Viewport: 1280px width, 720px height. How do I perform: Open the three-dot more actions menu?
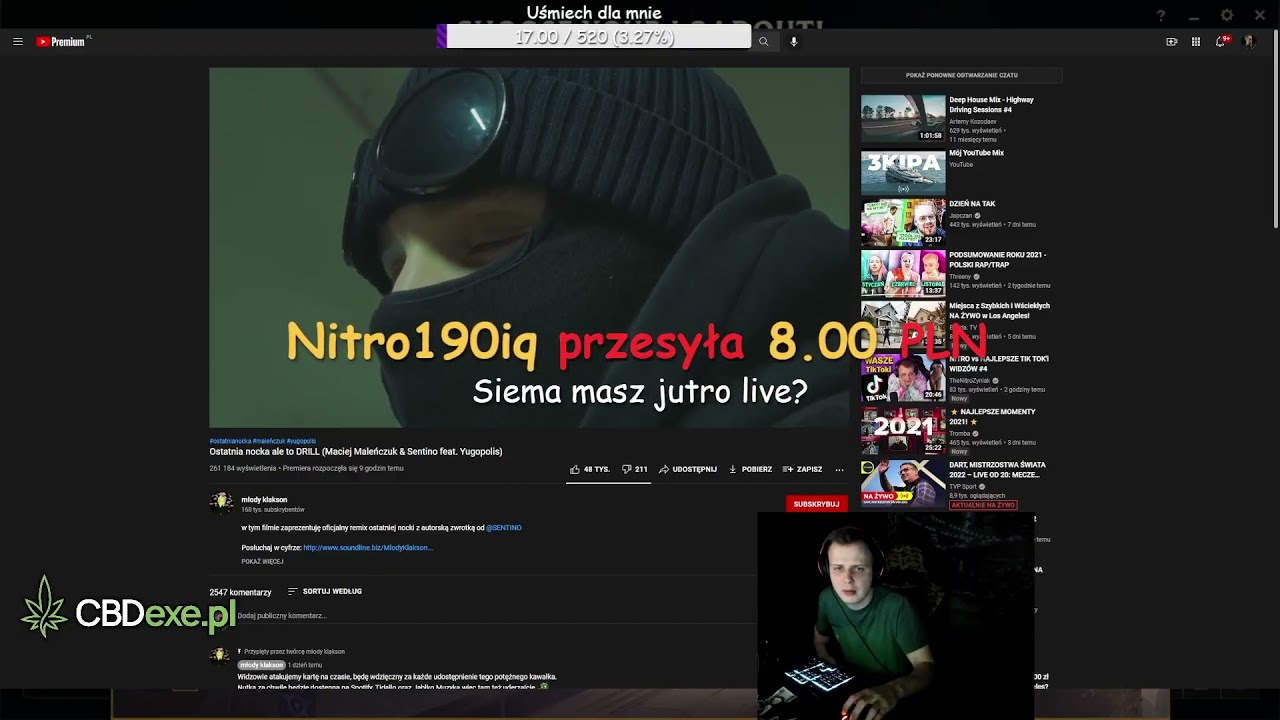(x=839, y=469)
